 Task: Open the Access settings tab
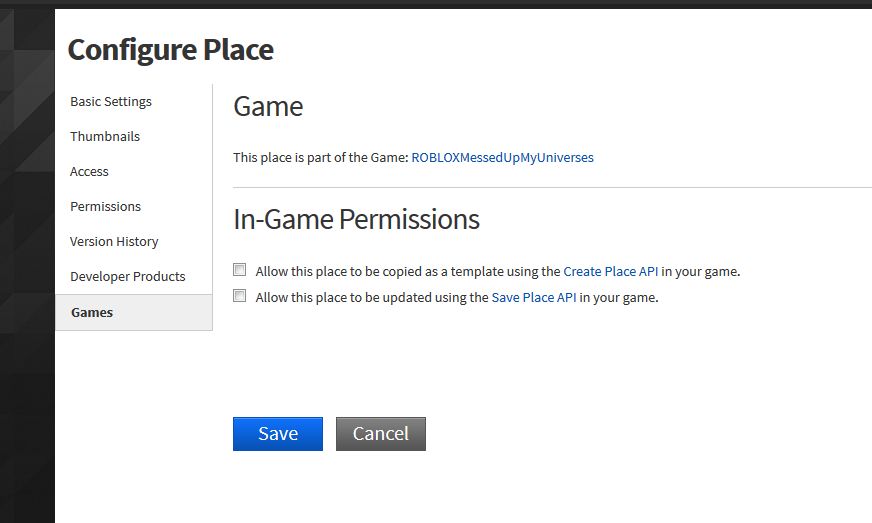[x=89, y=171]
